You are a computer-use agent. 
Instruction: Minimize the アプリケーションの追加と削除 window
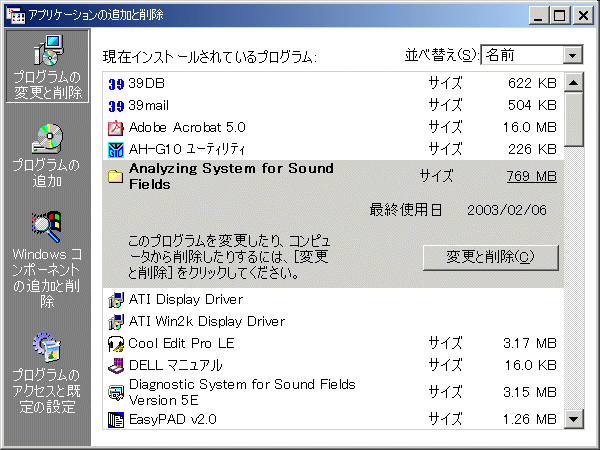tap(538, 16)
